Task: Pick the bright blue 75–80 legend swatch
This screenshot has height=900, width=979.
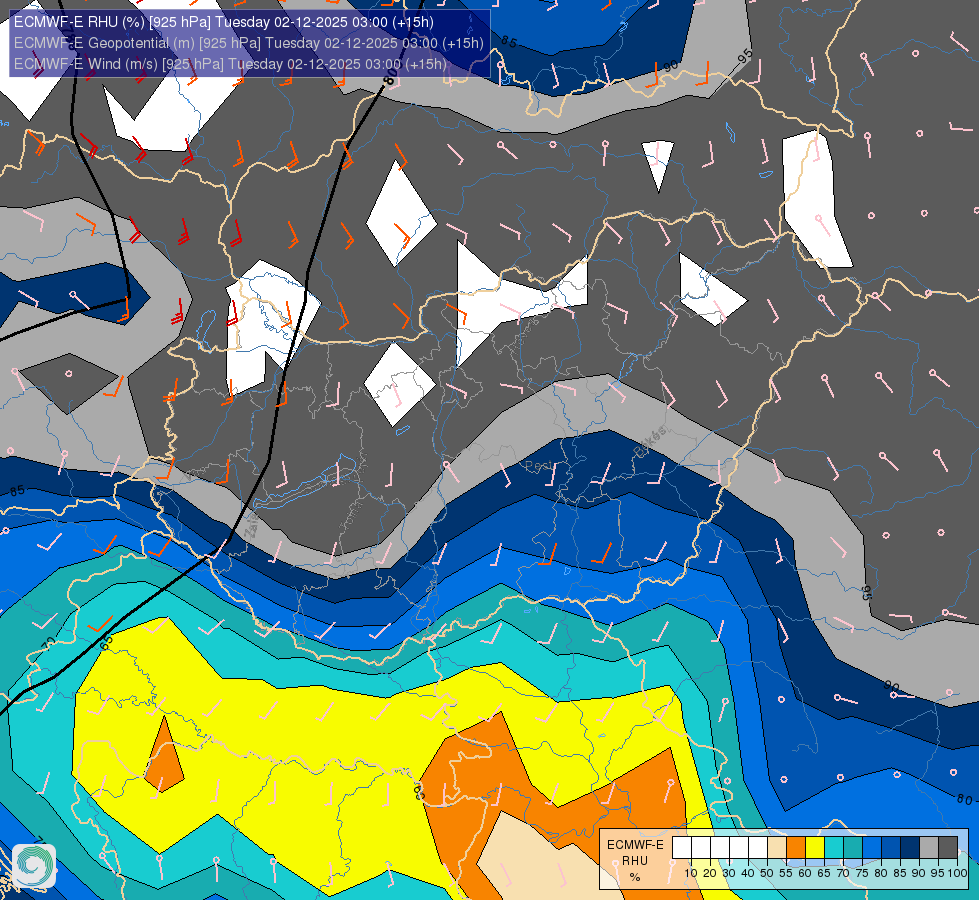Action: [872, 847]
